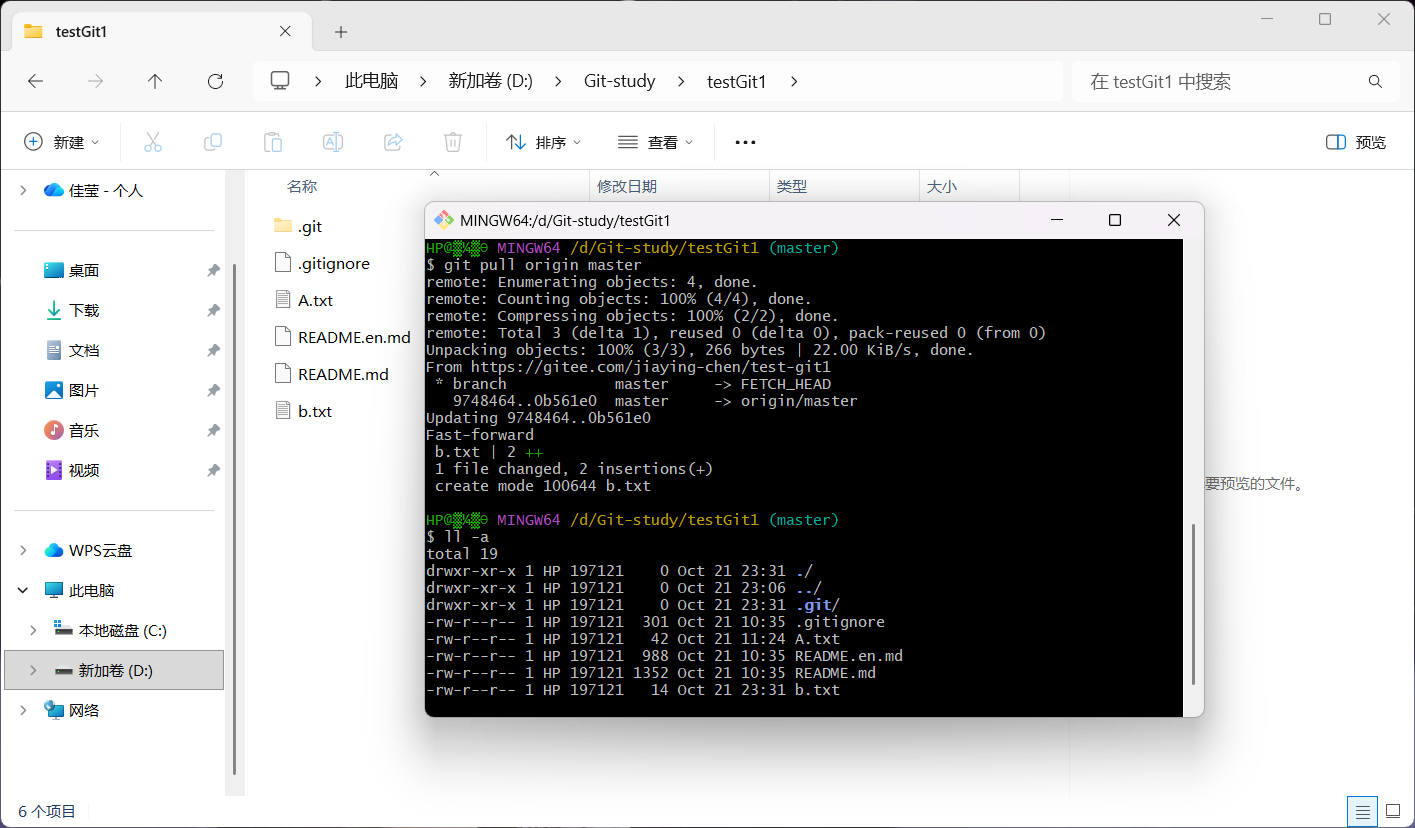The image size is (1415, 828).
Task: Open the three-dots more options menu
Action: (745, 142)
